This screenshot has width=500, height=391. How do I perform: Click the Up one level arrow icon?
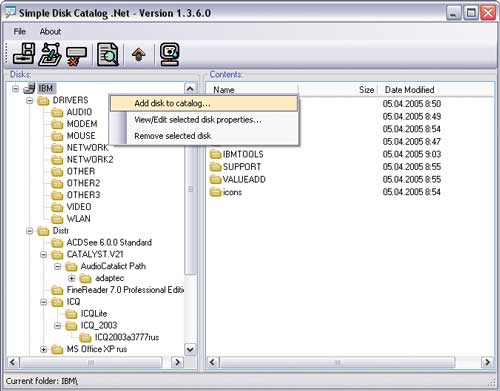point(139,54)
